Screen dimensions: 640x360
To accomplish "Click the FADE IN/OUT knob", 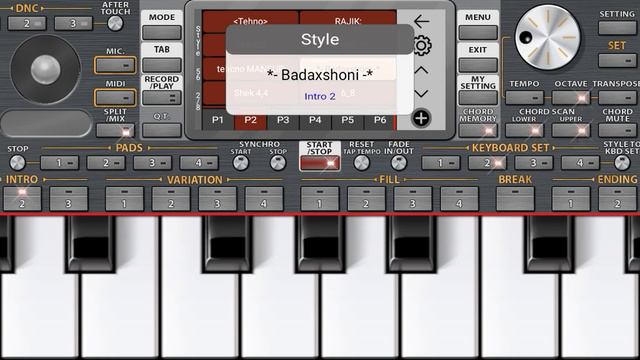I will click(399, 163).
